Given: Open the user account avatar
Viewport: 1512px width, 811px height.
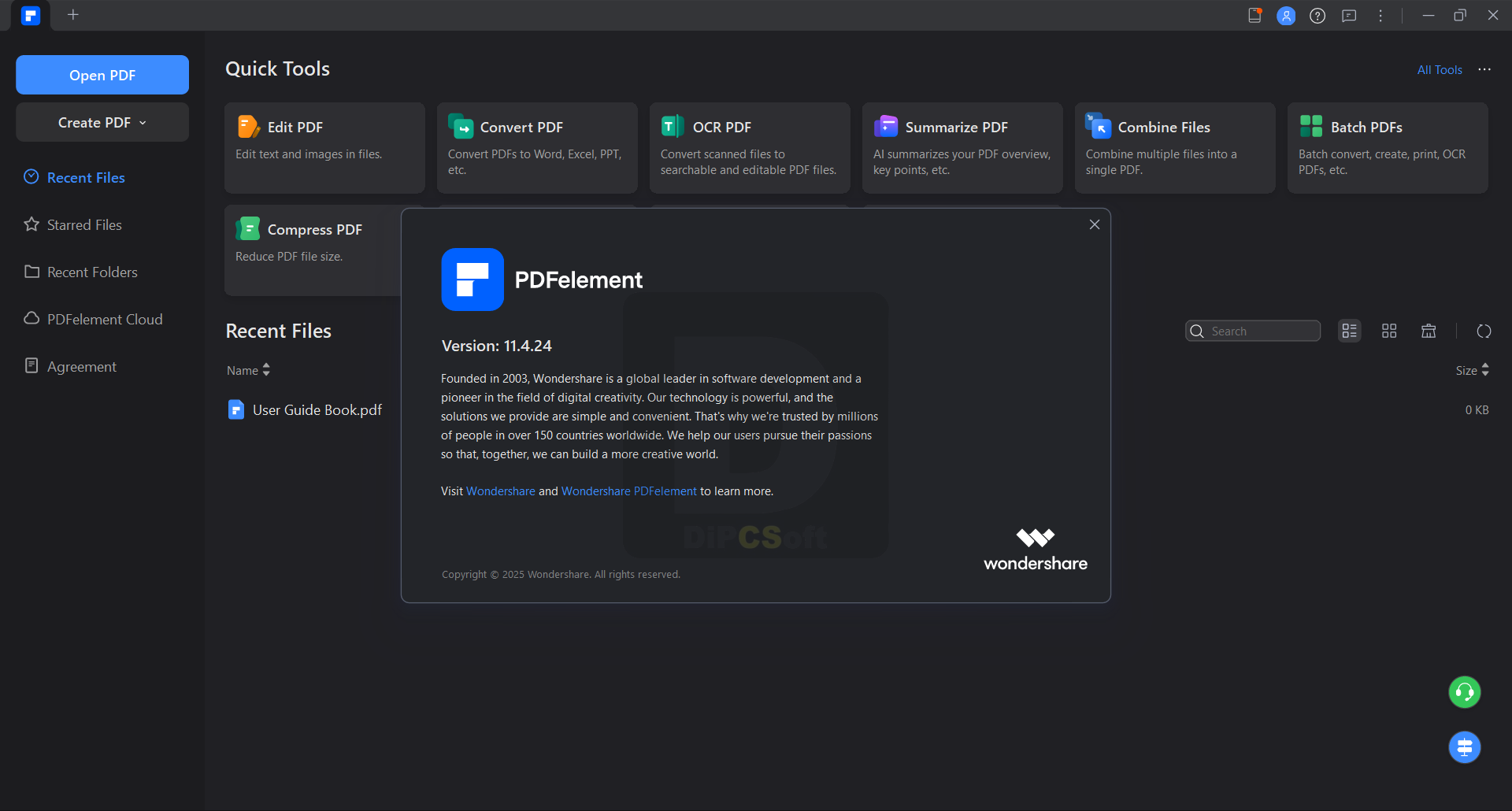Looking at the screenshot, I should (1286, 16).
